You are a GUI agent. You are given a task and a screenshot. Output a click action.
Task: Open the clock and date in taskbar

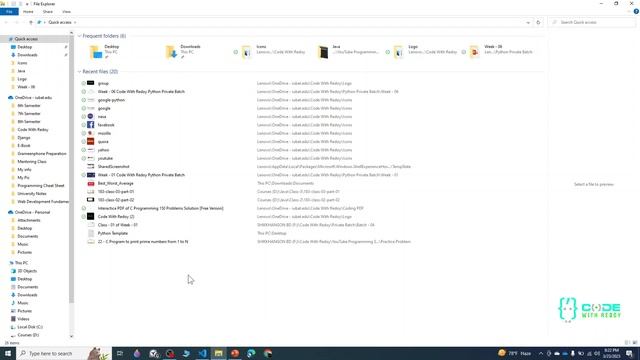tap(611, 353)
